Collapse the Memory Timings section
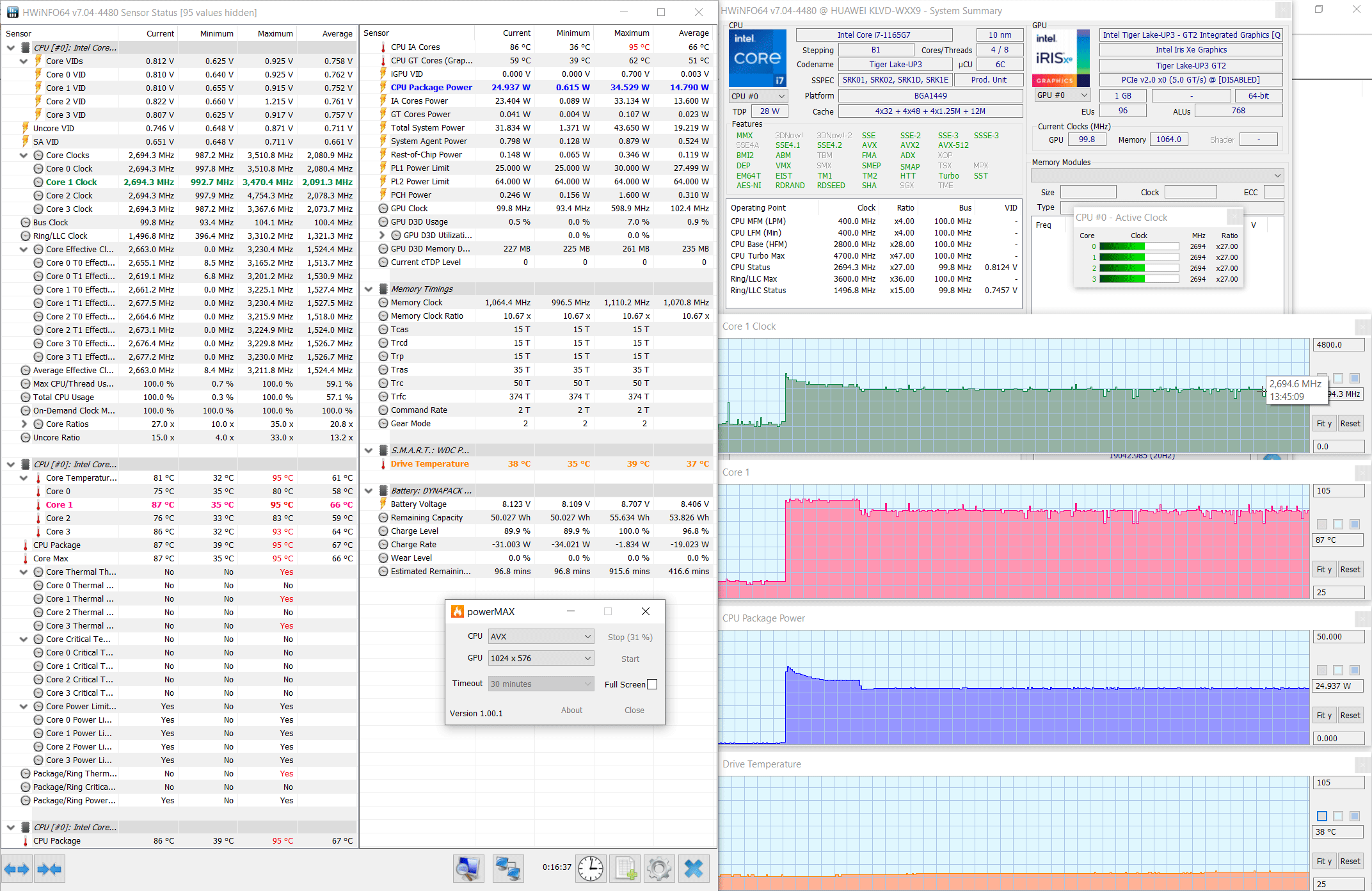 coord(369,289)
